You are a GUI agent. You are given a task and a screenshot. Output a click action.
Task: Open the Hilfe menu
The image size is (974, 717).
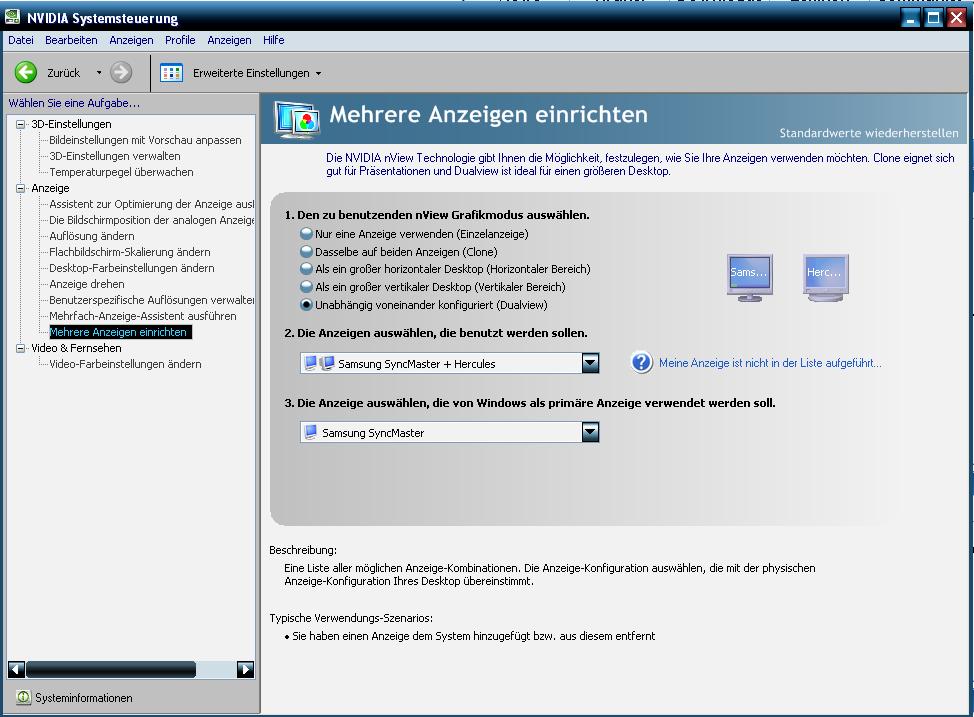pyautogui.click(x=273, y=40)
